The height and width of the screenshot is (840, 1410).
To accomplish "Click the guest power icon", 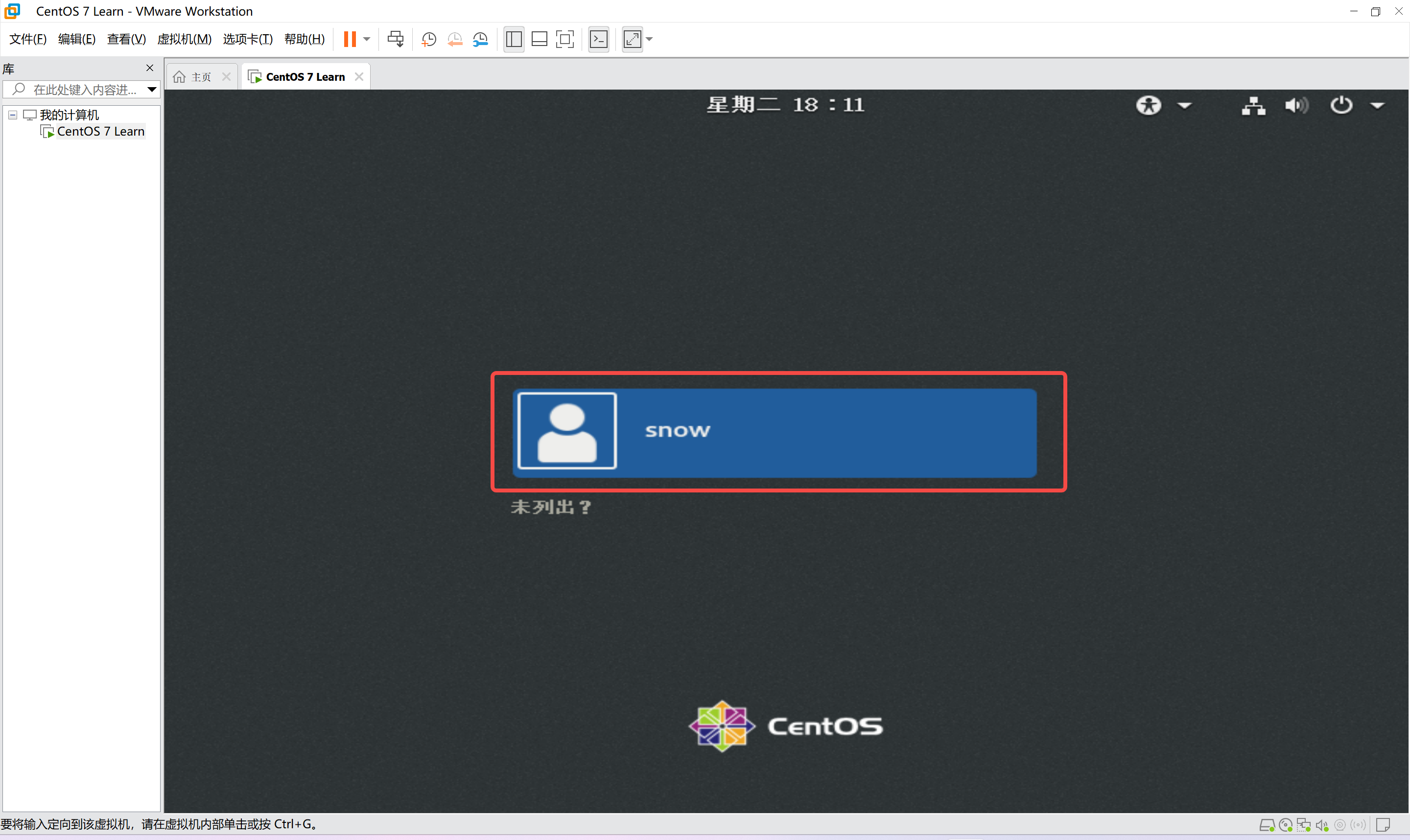I will (1341, 105).
